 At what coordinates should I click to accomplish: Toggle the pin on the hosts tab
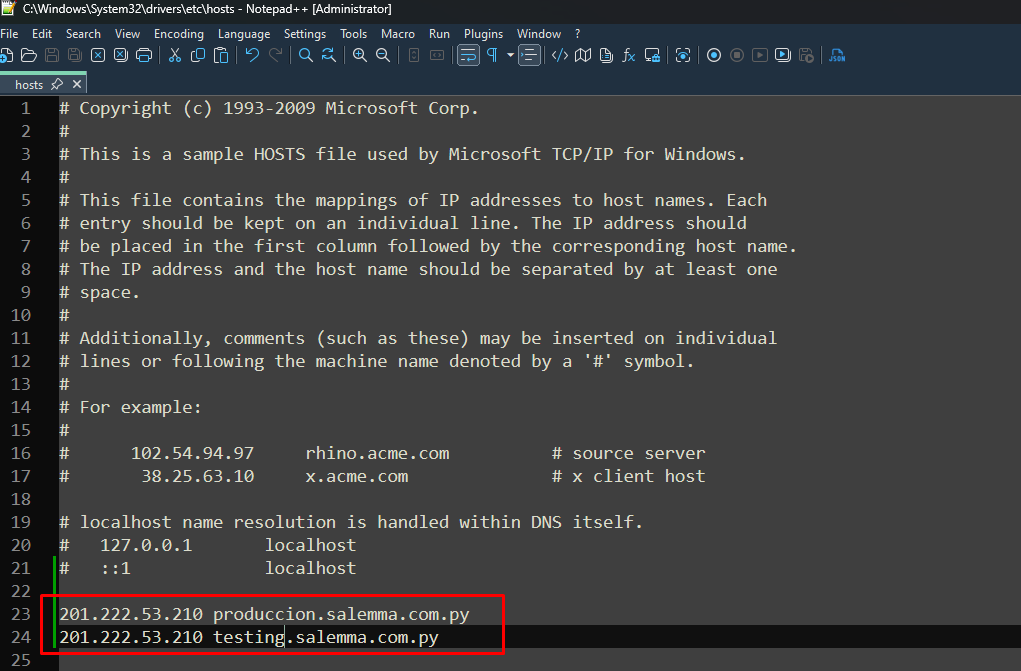point(57,85)
